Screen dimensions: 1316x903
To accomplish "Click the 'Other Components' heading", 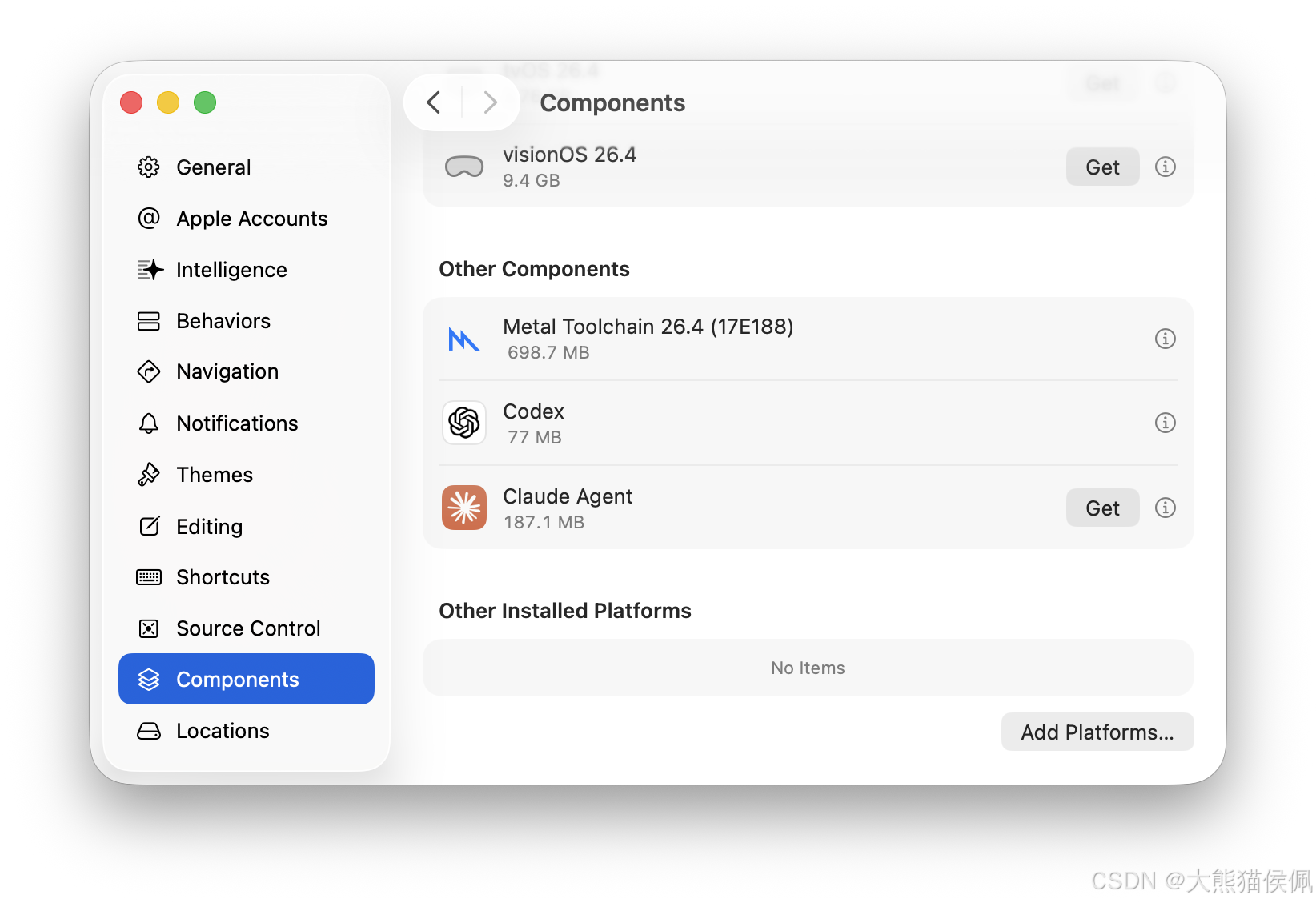I will tap(535, 269).
